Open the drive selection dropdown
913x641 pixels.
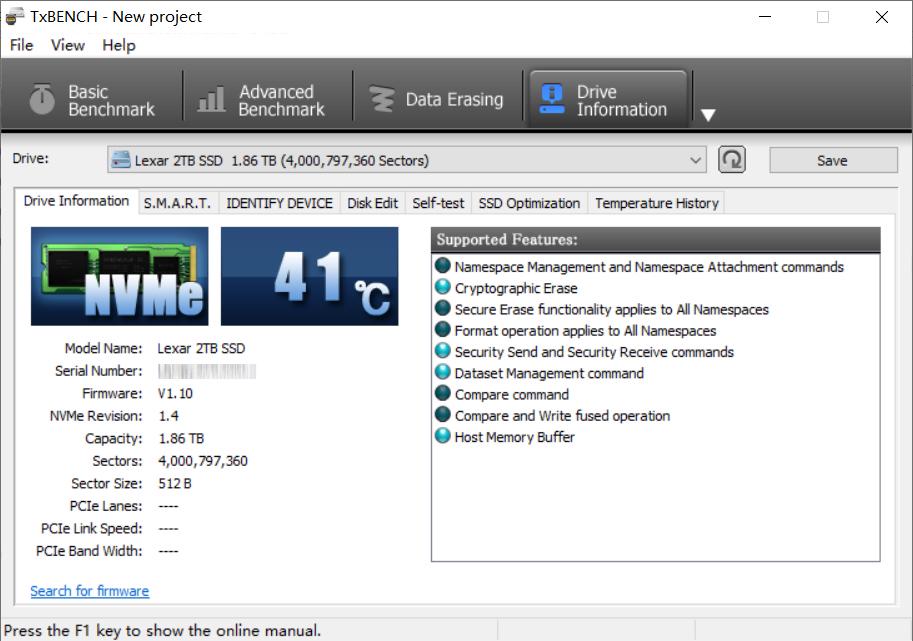click(400, 159)
